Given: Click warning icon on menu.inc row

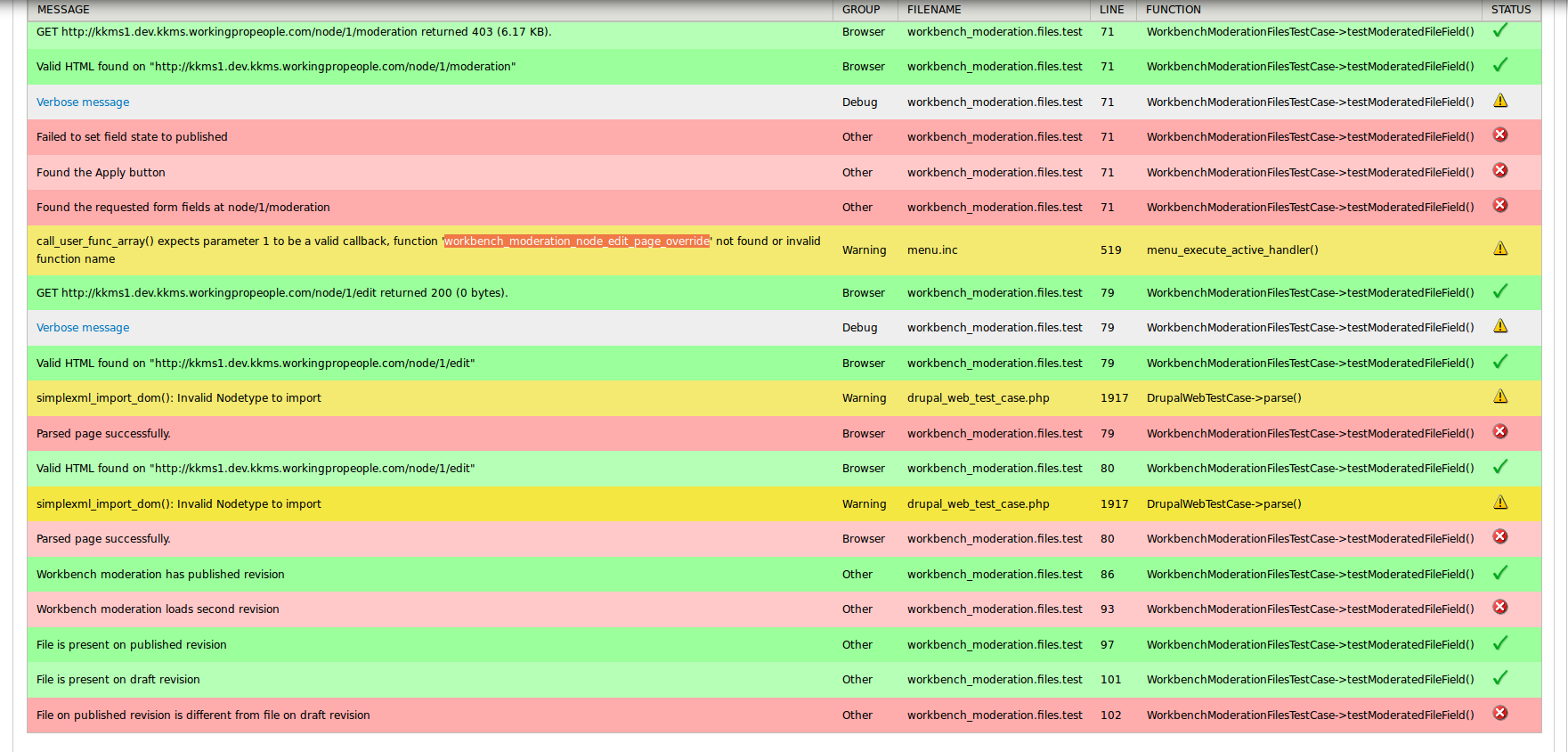Looking at the screenshot, I should pos(1500,249).
